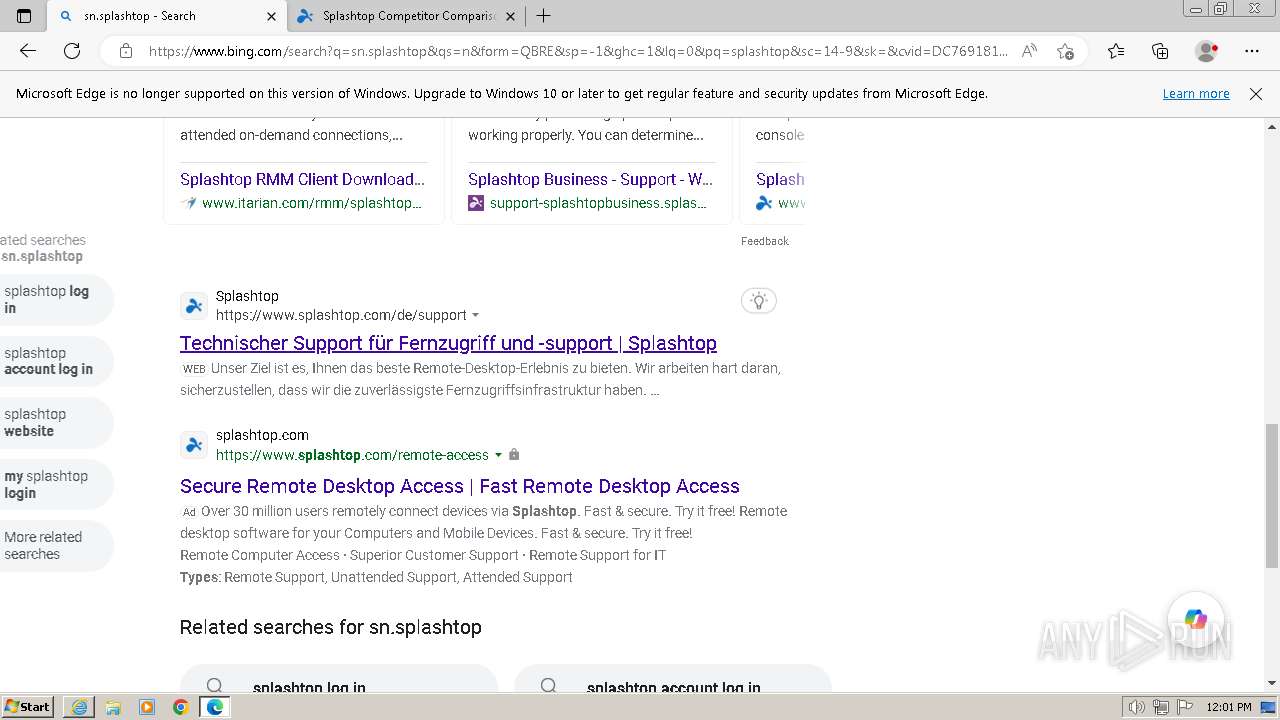View site information lock icon
Viewport: 1280px width, 720px height.
coord(126,51)
